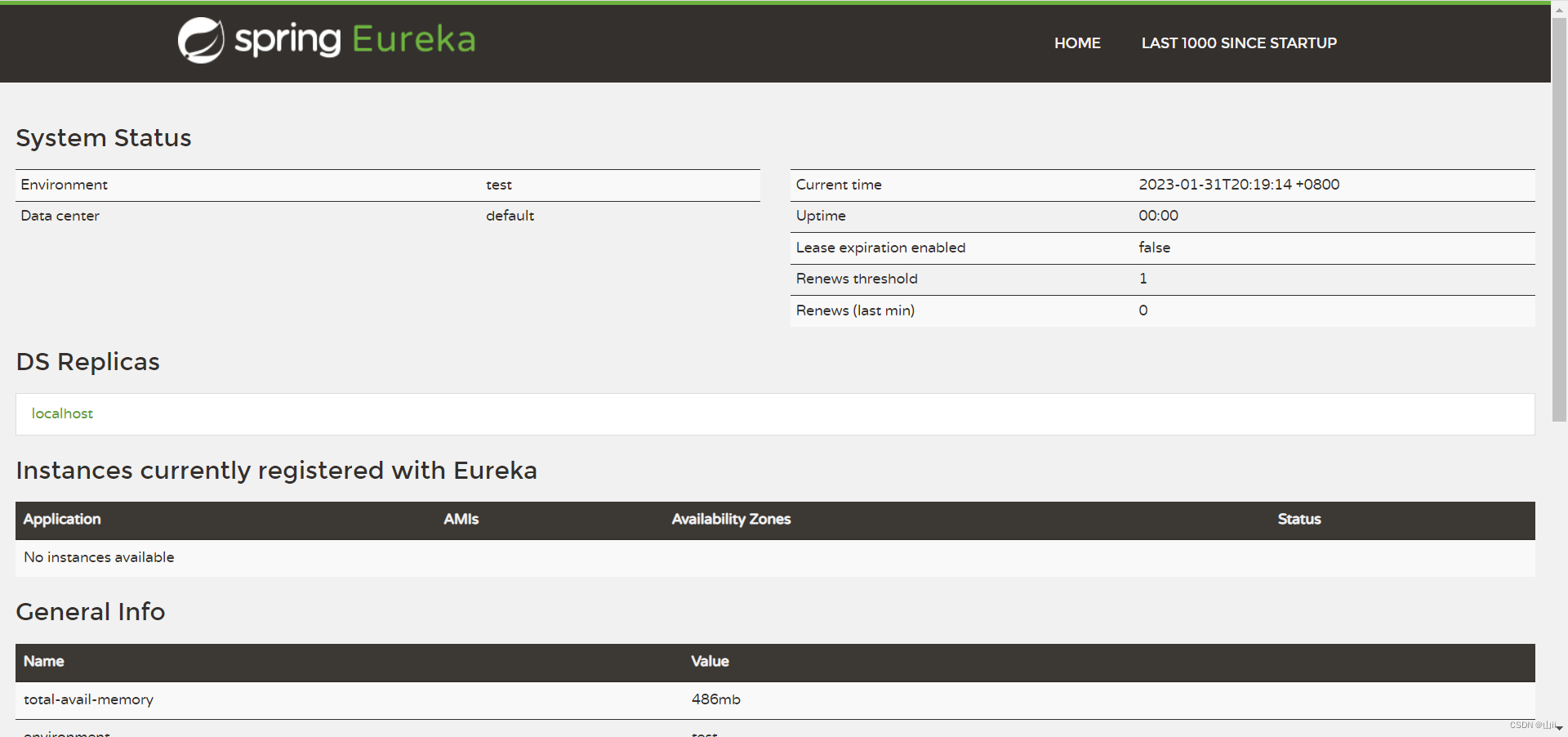Viewport: 1568px width, 737px height.
Task: Select the Current time label
Action: pyautogui.click(x=839, y=185)
